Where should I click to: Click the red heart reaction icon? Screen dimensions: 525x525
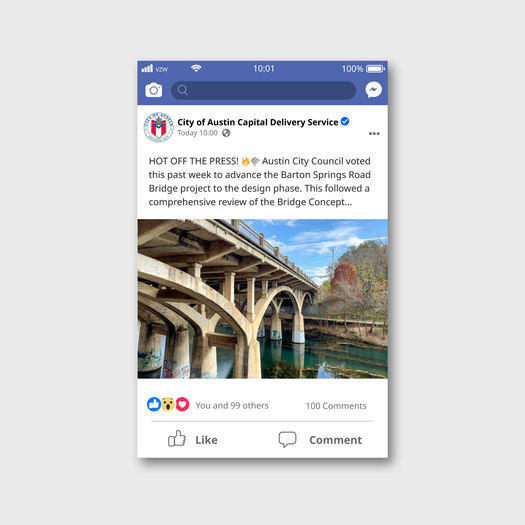point(182,404)
